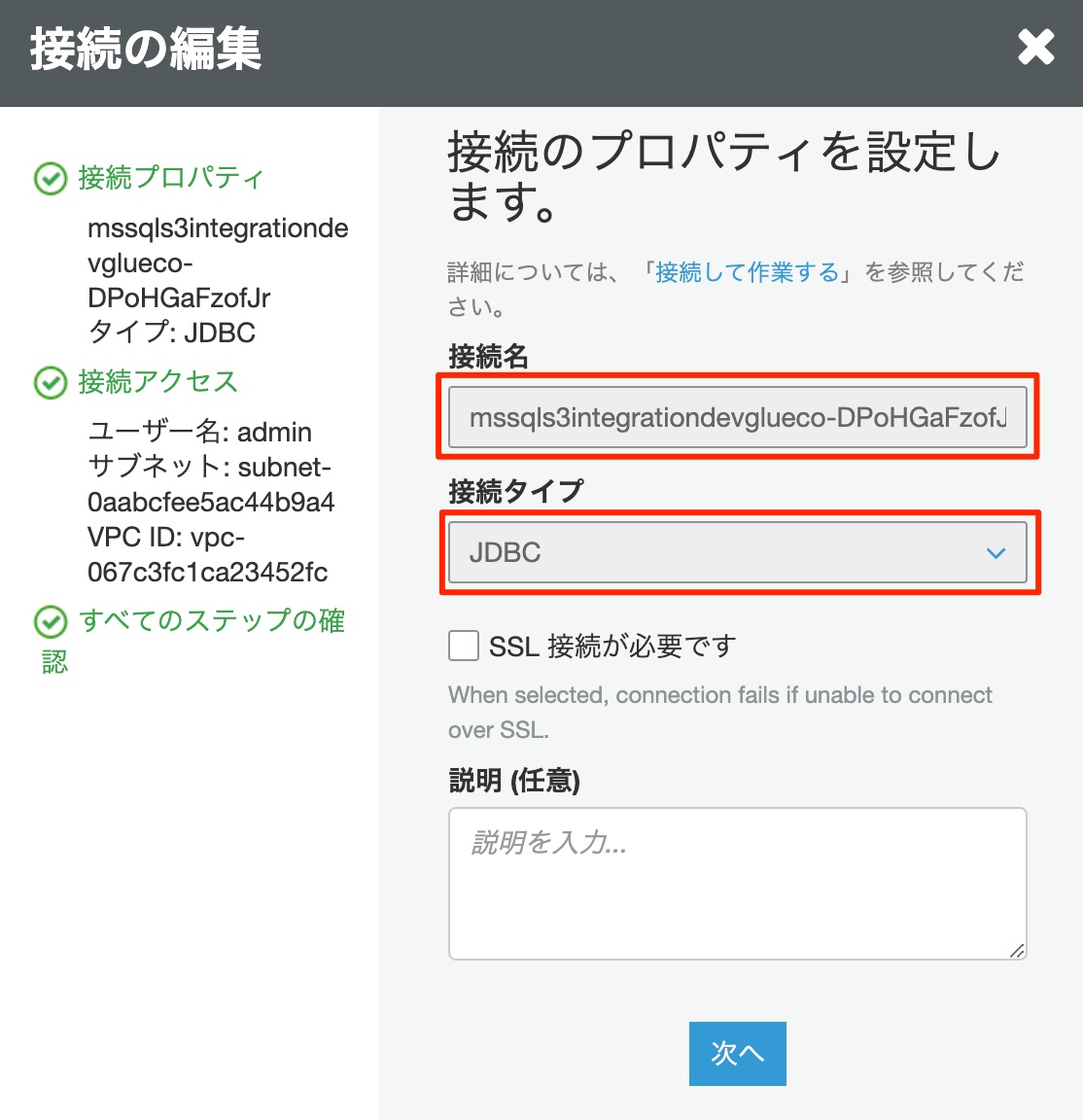This screenshot has width=1083, height=1120.
Task: Click the 次へ button
Action: [x=737, y=1054]
